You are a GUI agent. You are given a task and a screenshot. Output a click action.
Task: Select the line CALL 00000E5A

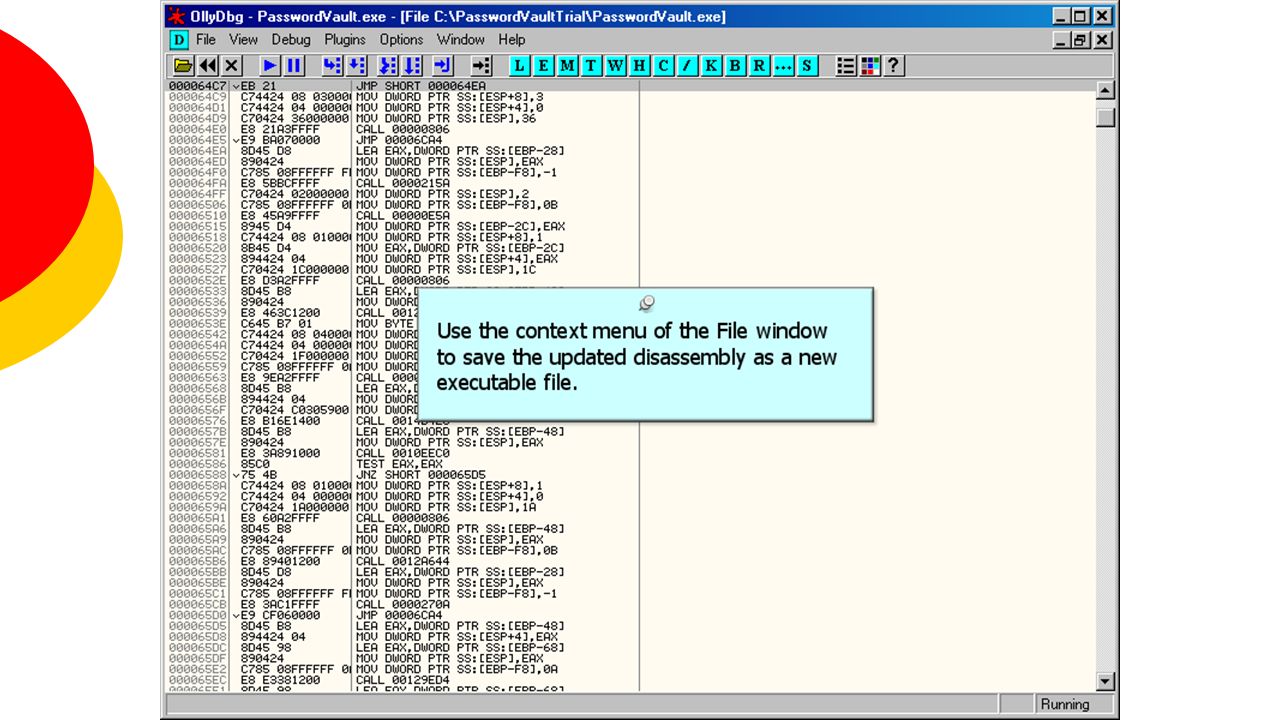(401, 215)
